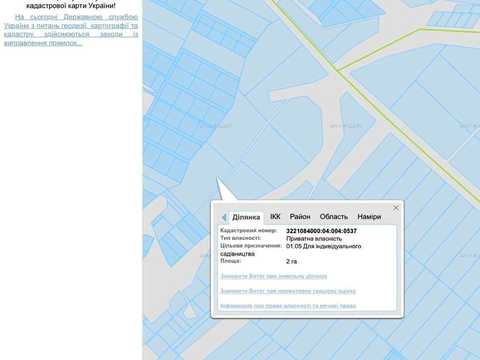Click the popup pointer tip on the parcel

point(218,179)
